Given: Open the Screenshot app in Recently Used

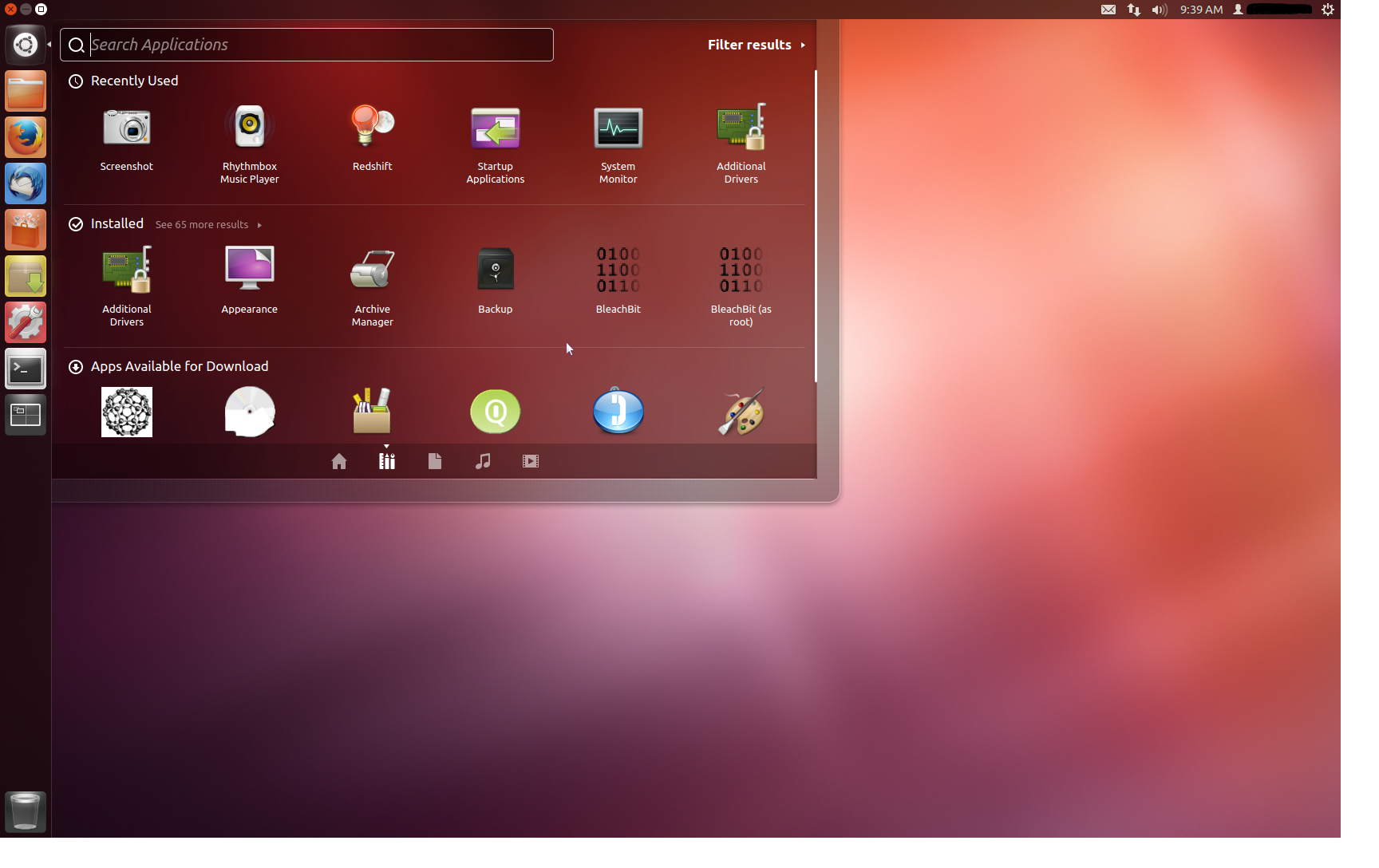Looking at the screenshot, I should click(x=126, y=137).
